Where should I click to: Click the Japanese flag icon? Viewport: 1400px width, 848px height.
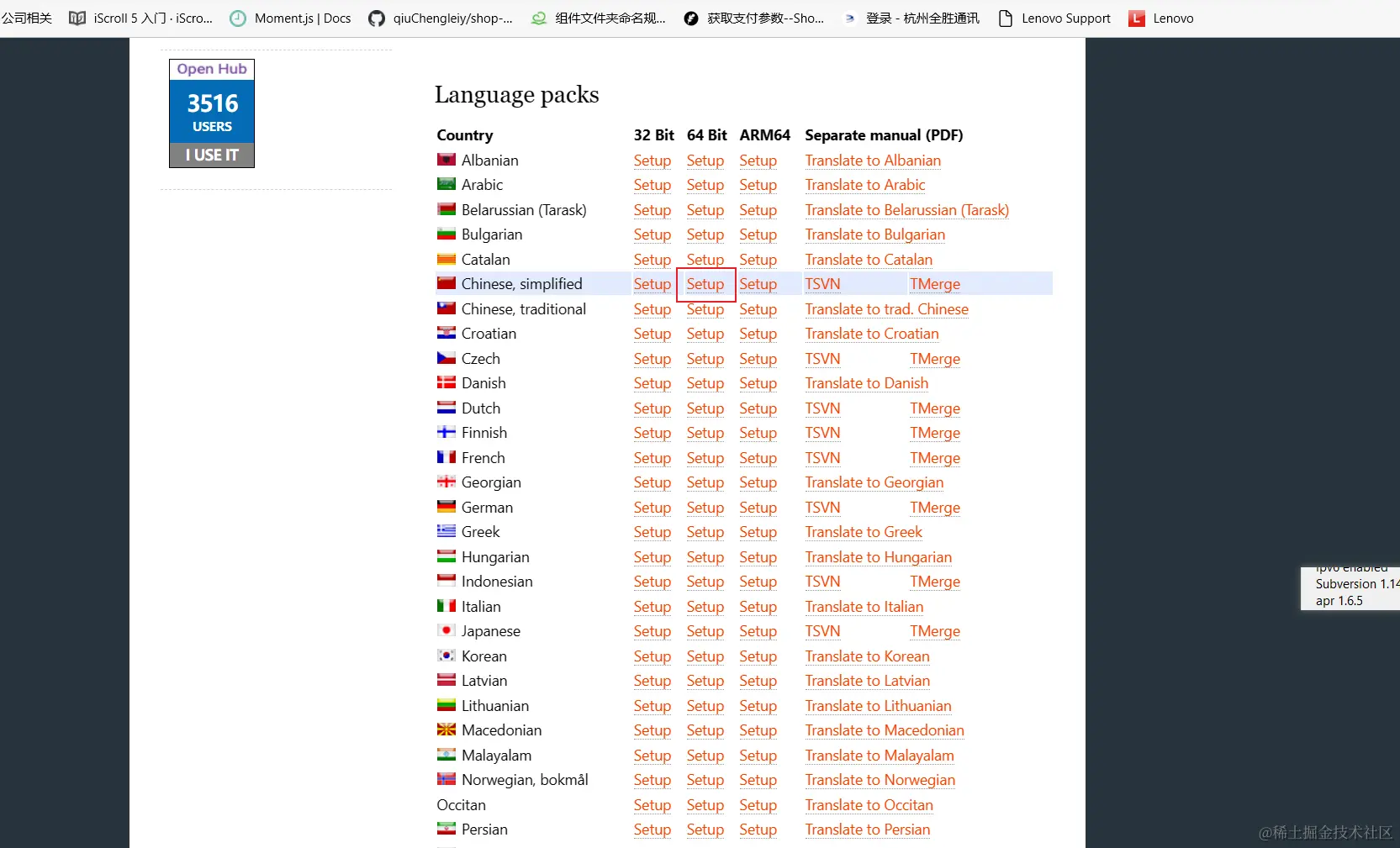click(x=446, y=630)
